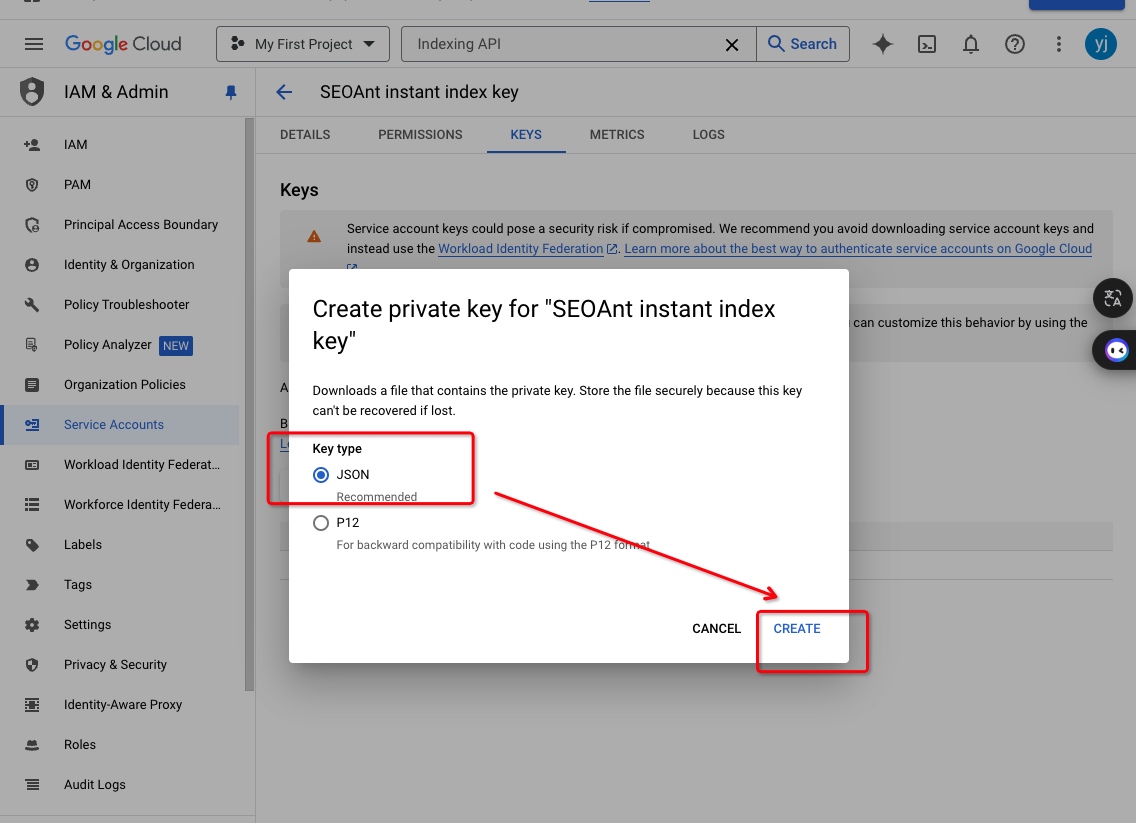Click CANCEL in the dialog
Viewport: 1136px width, 823px height.
coord(717,629)
